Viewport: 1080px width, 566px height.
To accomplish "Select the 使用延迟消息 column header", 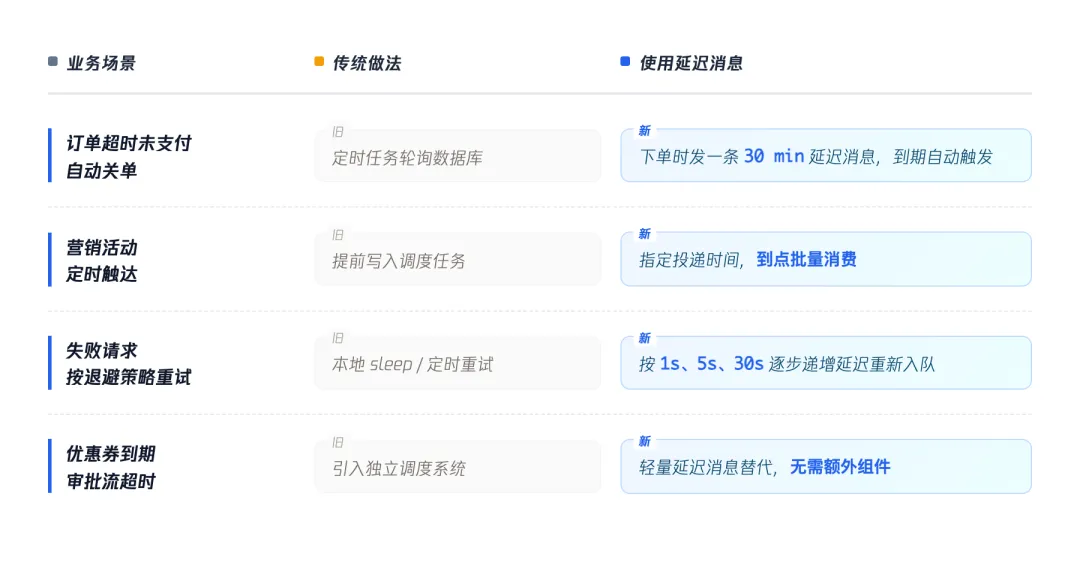I will point(691,63).
